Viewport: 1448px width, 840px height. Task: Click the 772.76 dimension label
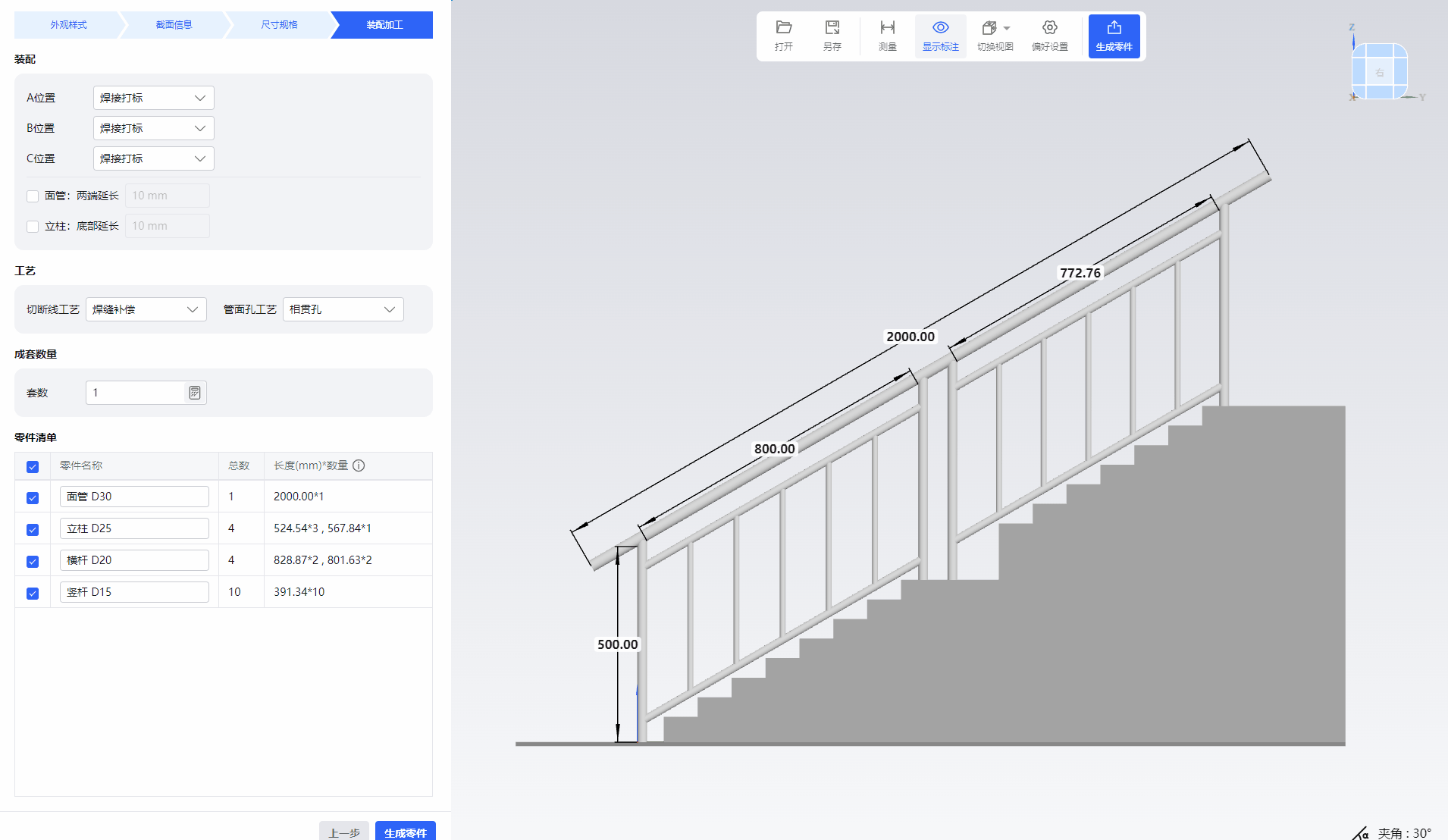1080,273
